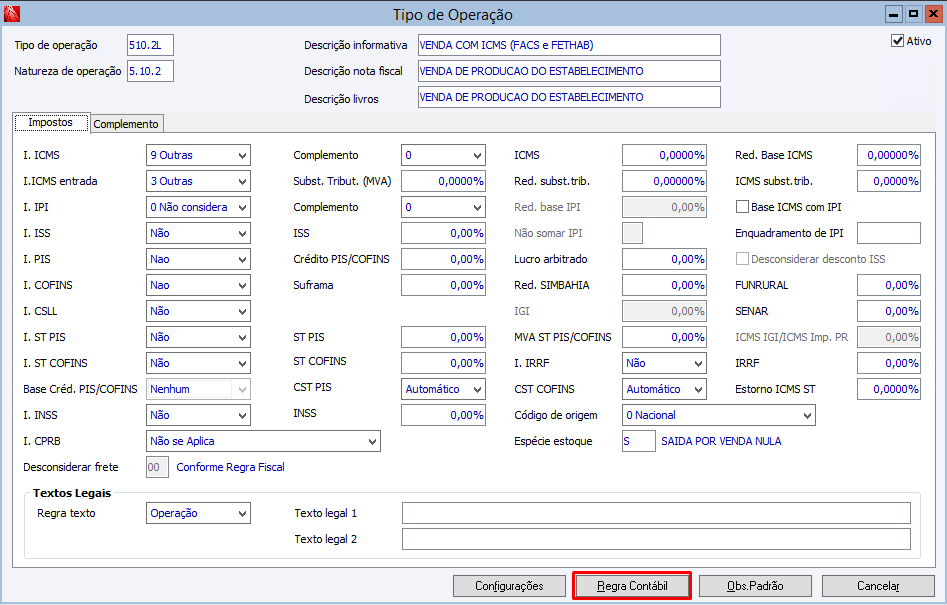Click the Obs.Padrão button
This screenshot has height=605, width=947.
point(755,586)
